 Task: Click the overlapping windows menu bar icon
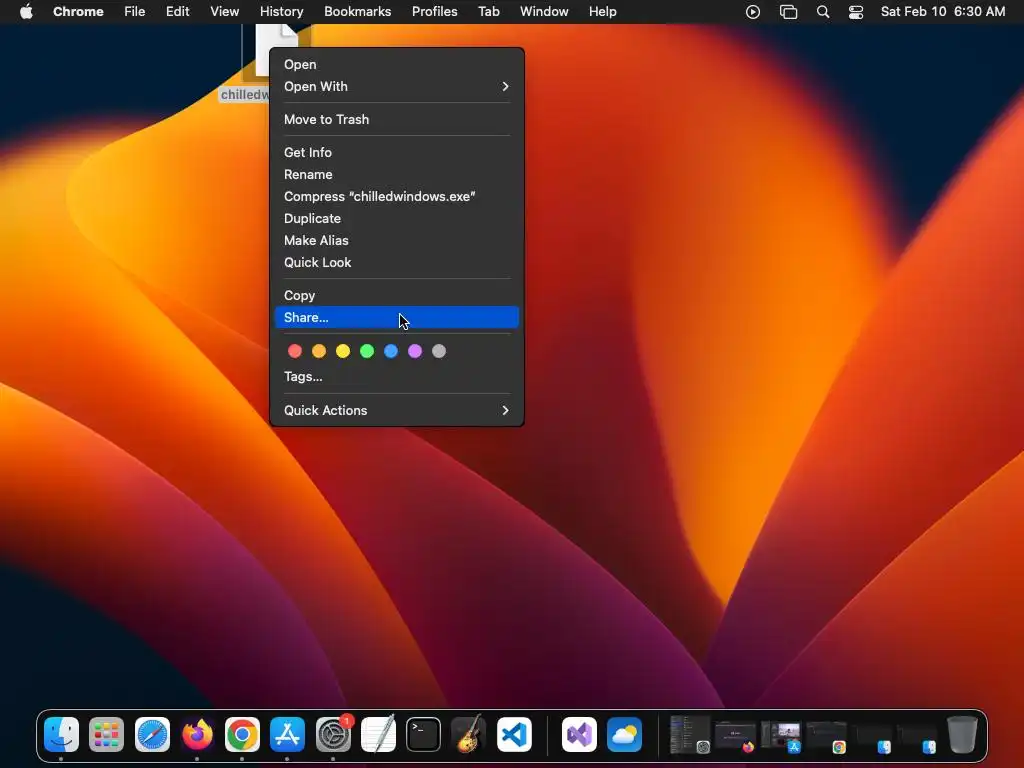pyautogui.click(x=788, y=12)
